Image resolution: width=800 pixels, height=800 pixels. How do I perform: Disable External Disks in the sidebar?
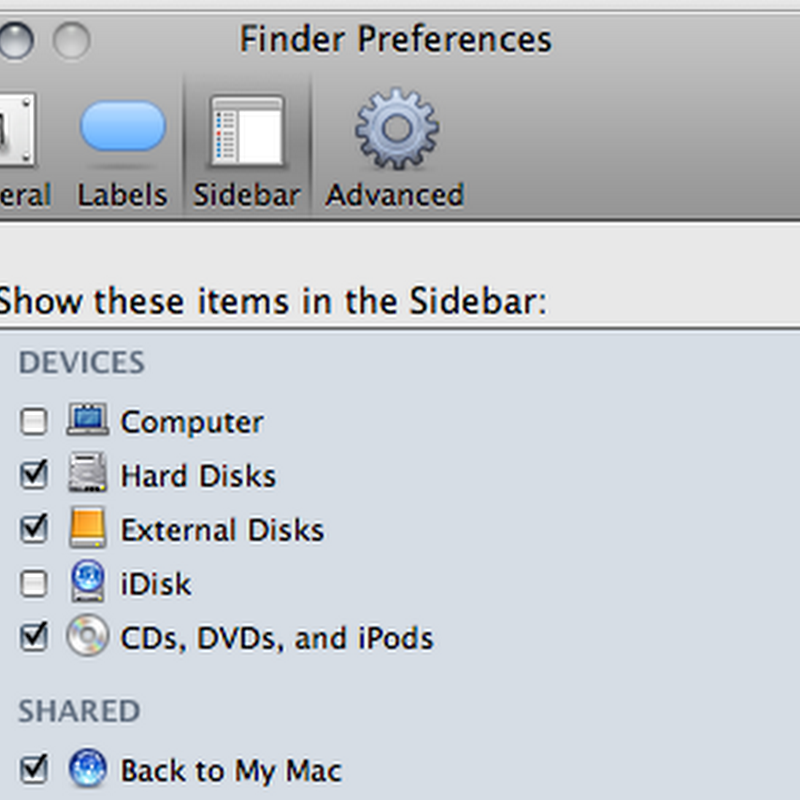(34, 529)
